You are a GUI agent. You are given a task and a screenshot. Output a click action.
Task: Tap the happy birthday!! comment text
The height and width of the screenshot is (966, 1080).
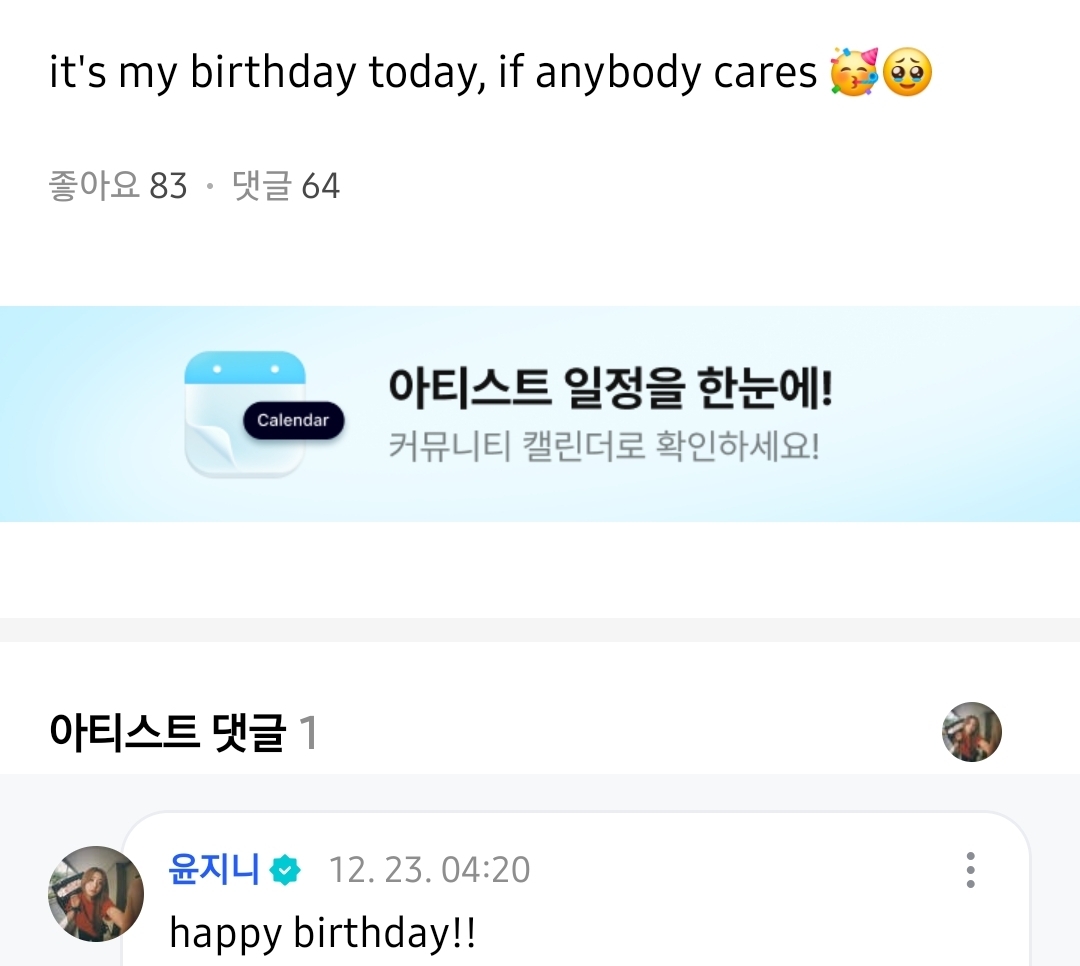pyautogui.click(x=323, y=933)
